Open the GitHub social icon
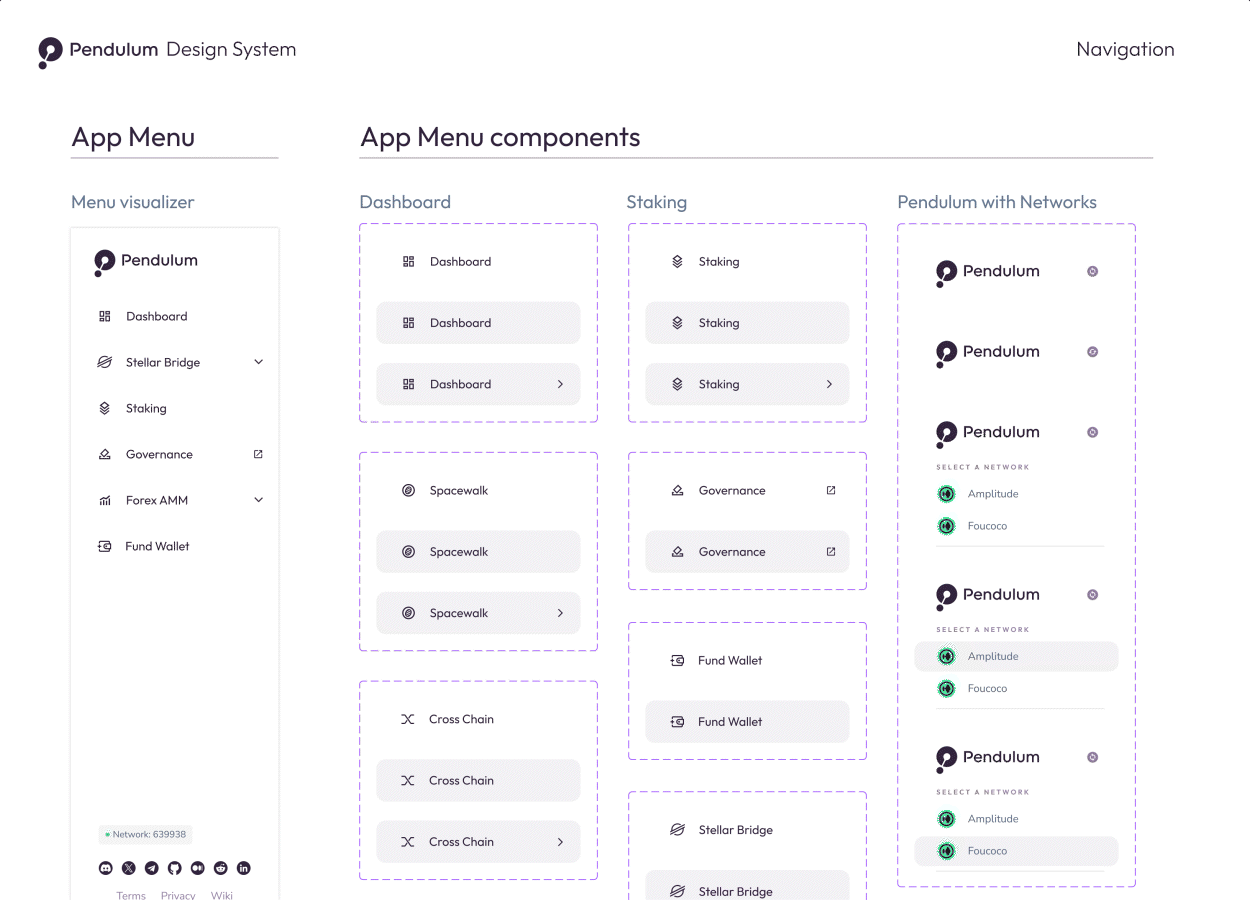The image size is (1250, 900). 175,868
